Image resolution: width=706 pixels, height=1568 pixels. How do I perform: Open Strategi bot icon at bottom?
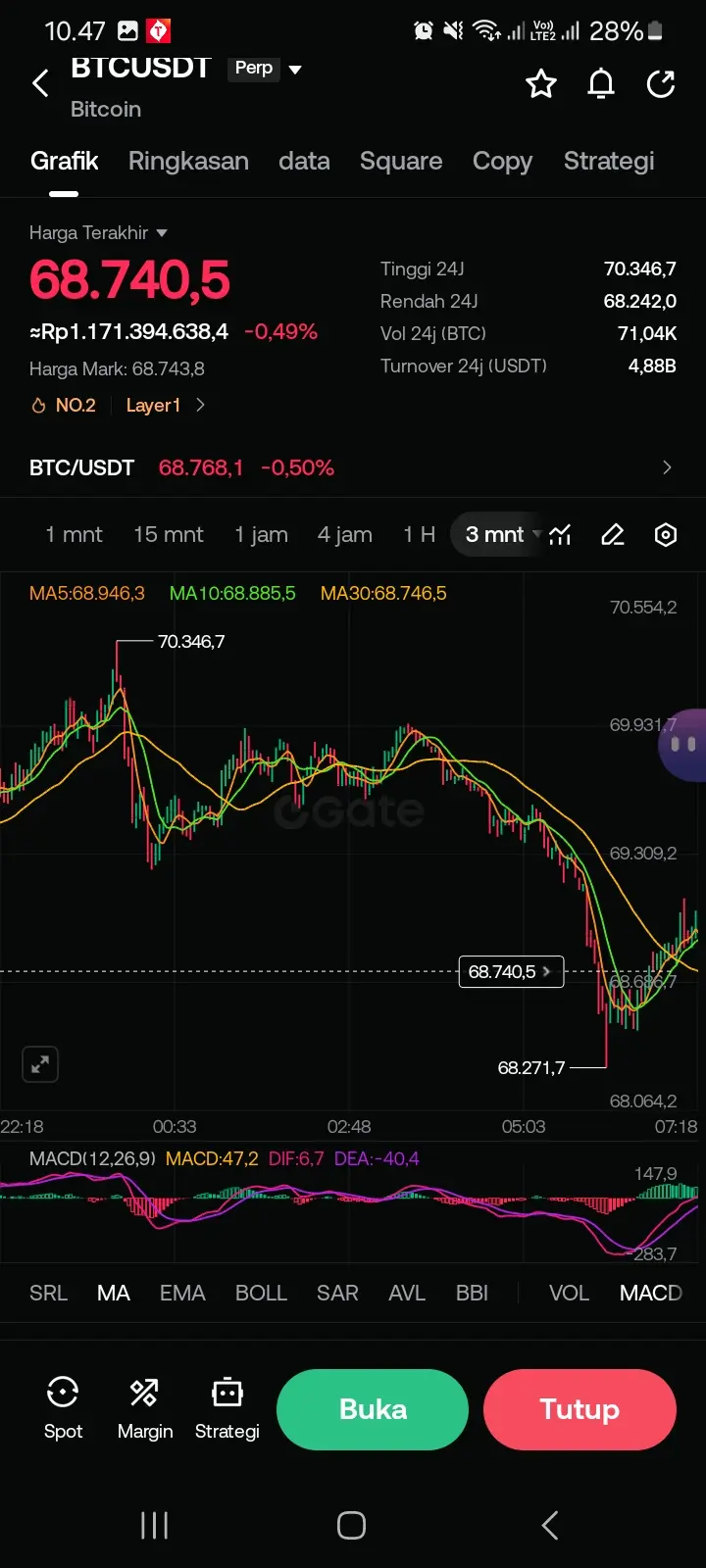click(x=227, y=1408)
